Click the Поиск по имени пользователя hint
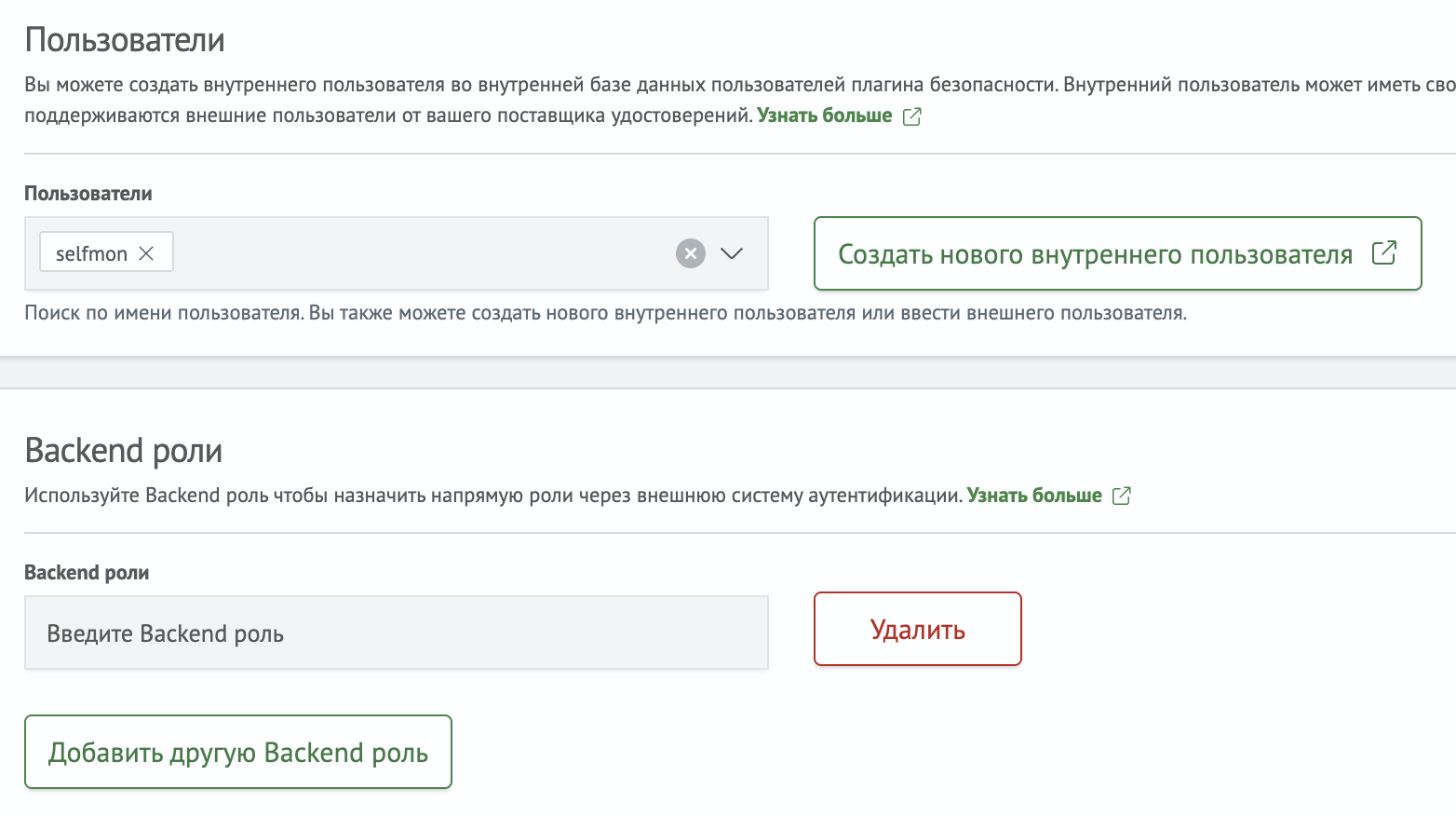This screenshot has width=1456, height=816. (605, 313)
